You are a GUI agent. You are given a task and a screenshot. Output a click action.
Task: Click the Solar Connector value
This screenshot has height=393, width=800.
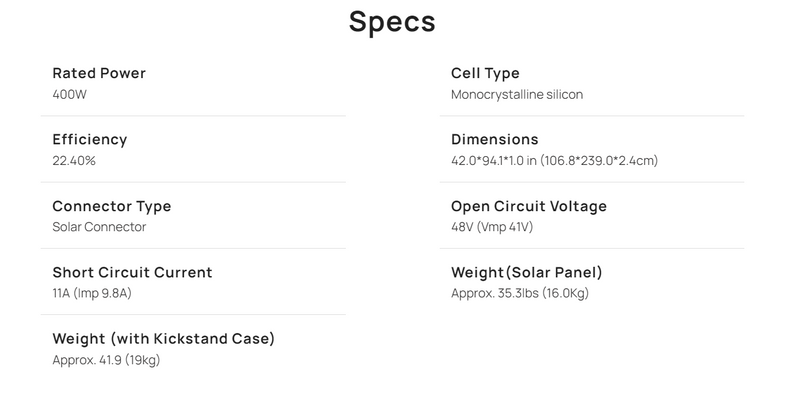[99, 227]
